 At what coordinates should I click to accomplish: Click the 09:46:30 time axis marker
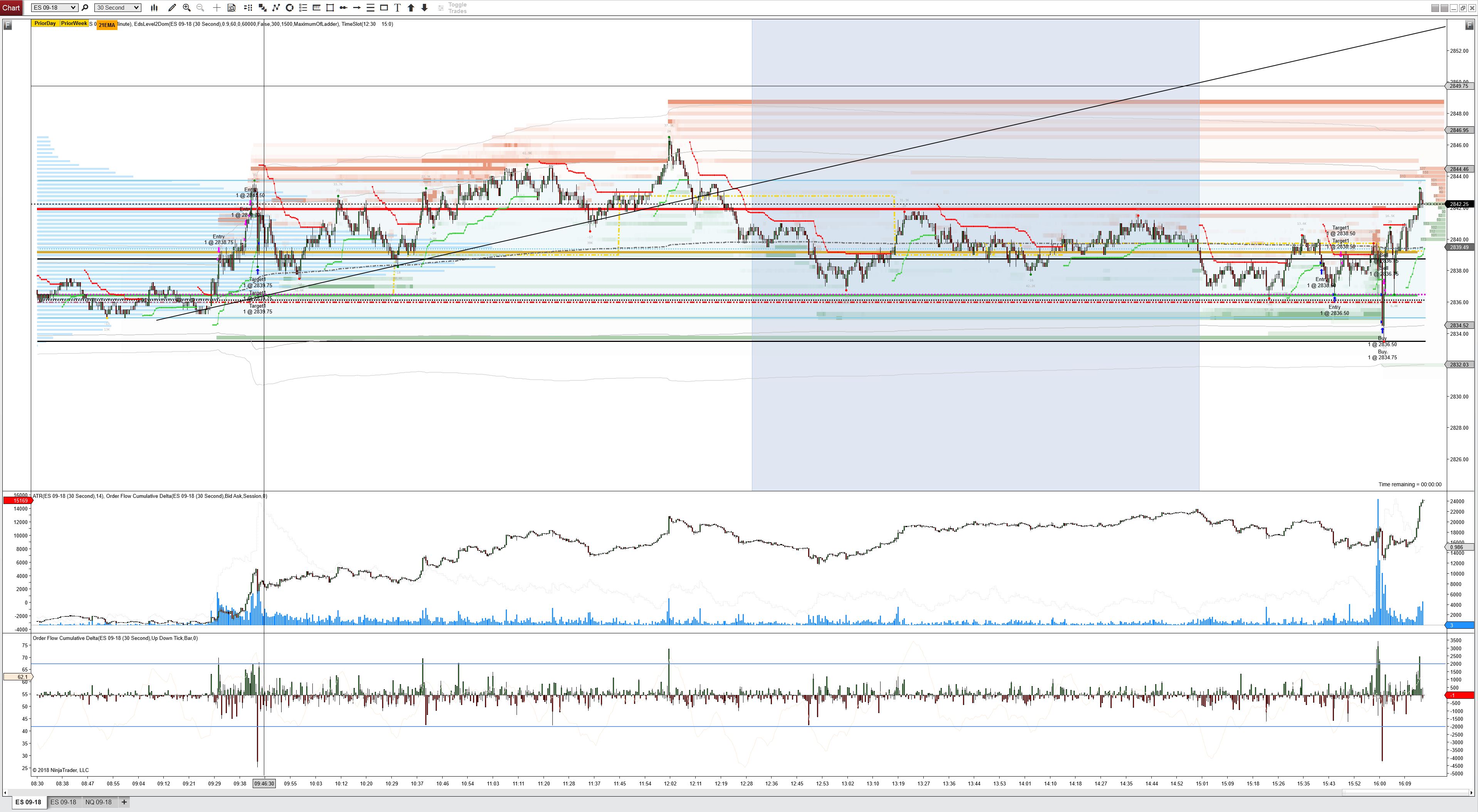(264, 784)
